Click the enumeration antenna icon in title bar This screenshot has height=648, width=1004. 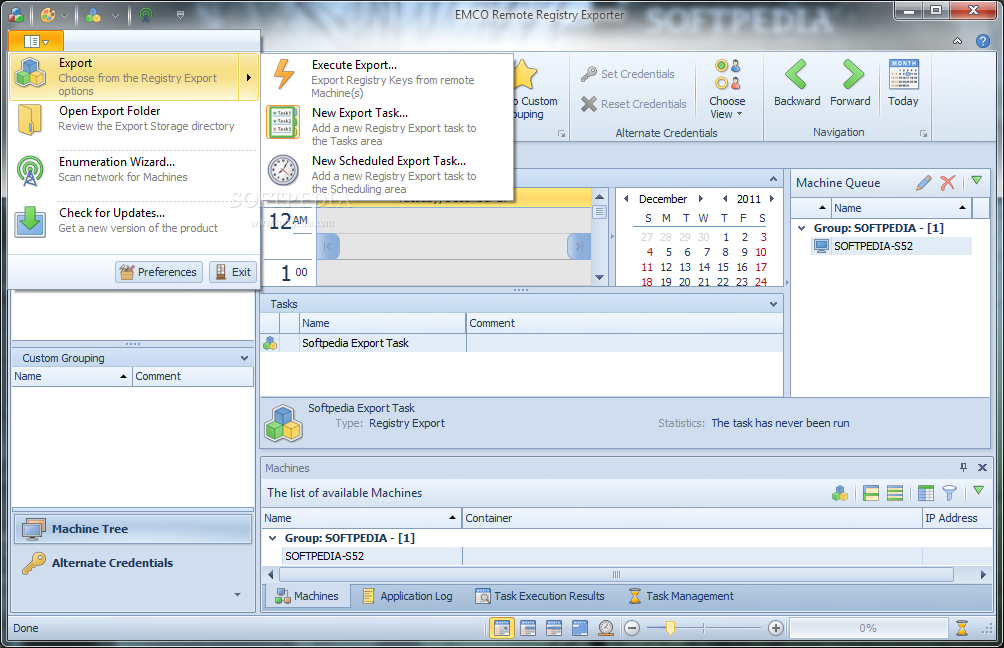(147, 14)
